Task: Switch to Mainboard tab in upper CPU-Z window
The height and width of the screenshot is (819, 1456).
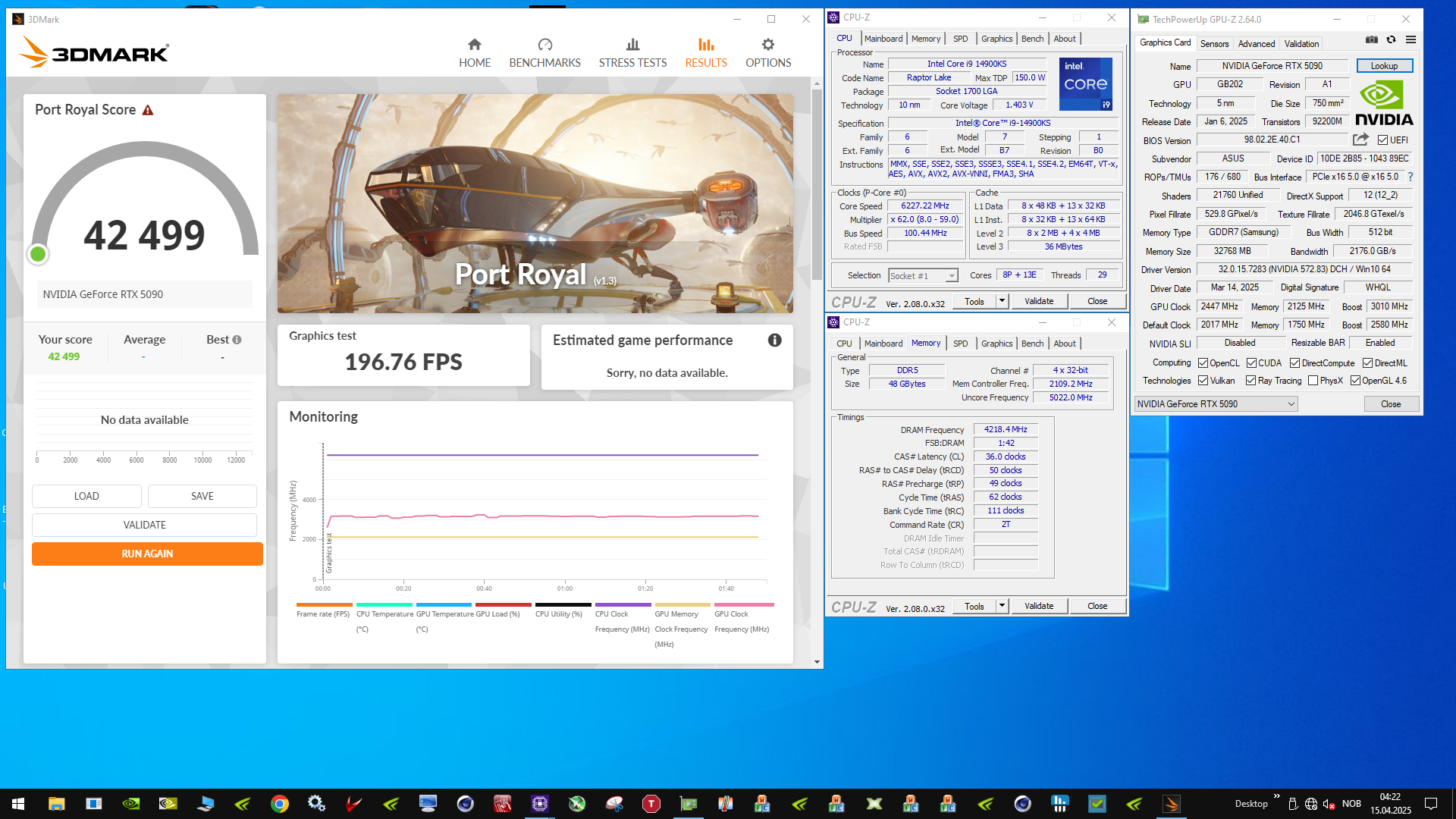Action: pos(883,39)
